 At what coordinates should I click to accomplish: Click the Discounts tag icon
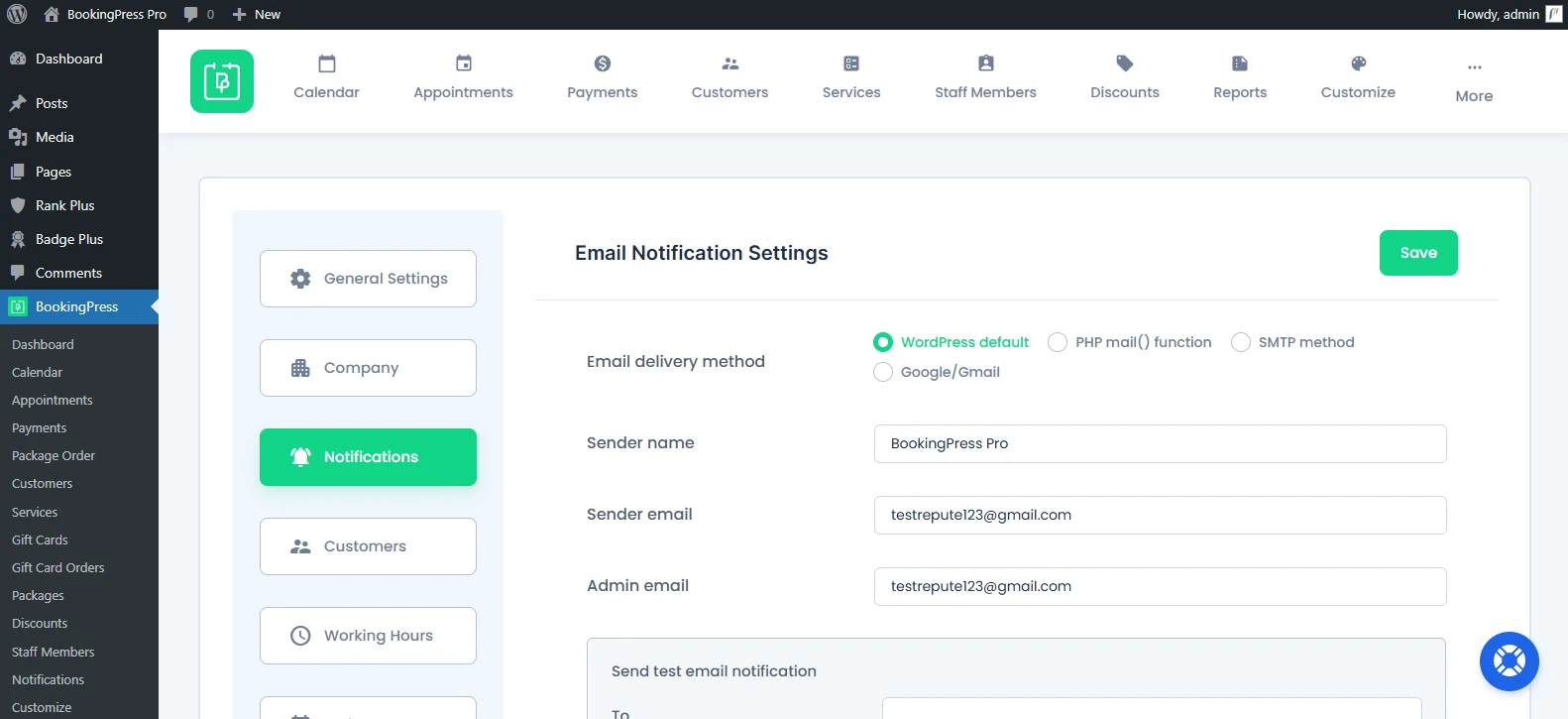pos(1125,63)
